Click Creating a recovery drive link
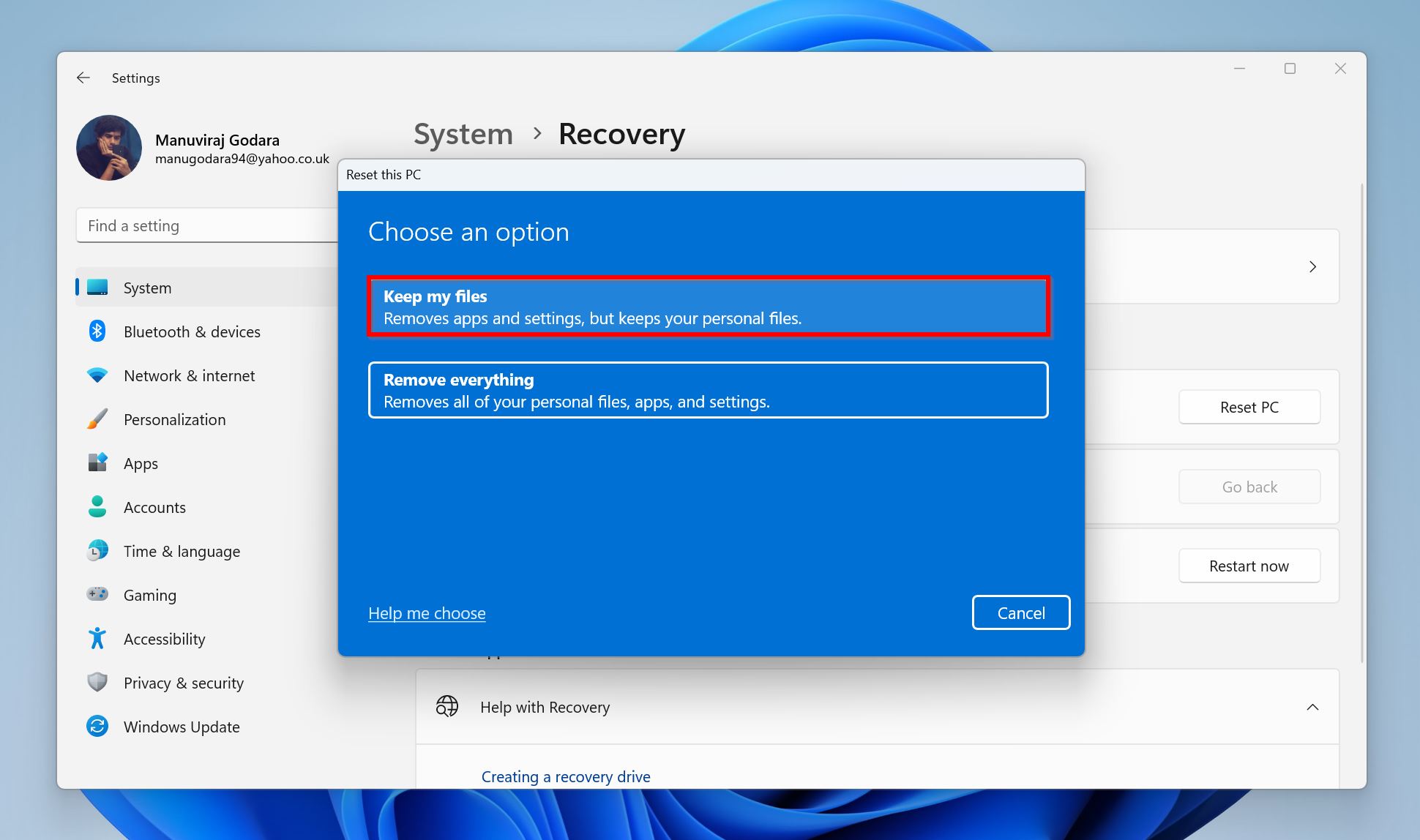 (566, 777)
